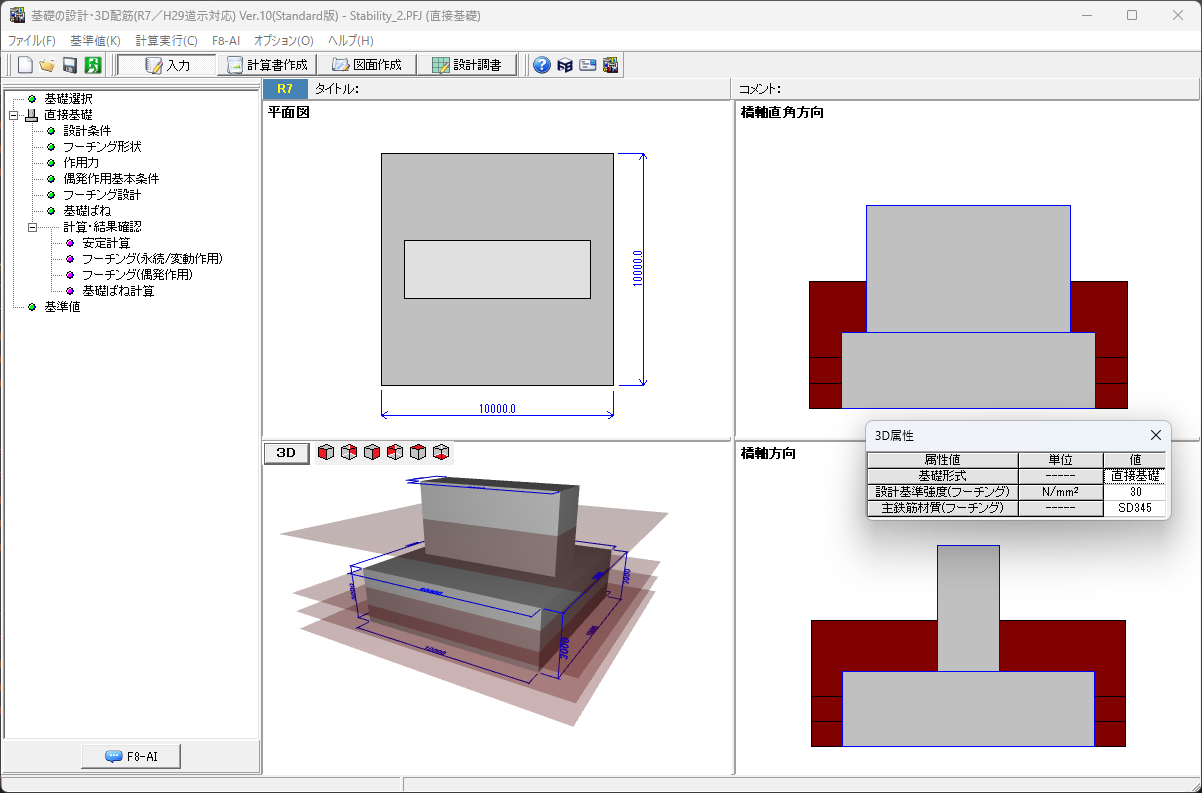Click the F8-AI button at bottom left
The height and width of the screenshot is (793, 1202).
tap(131, 756)
